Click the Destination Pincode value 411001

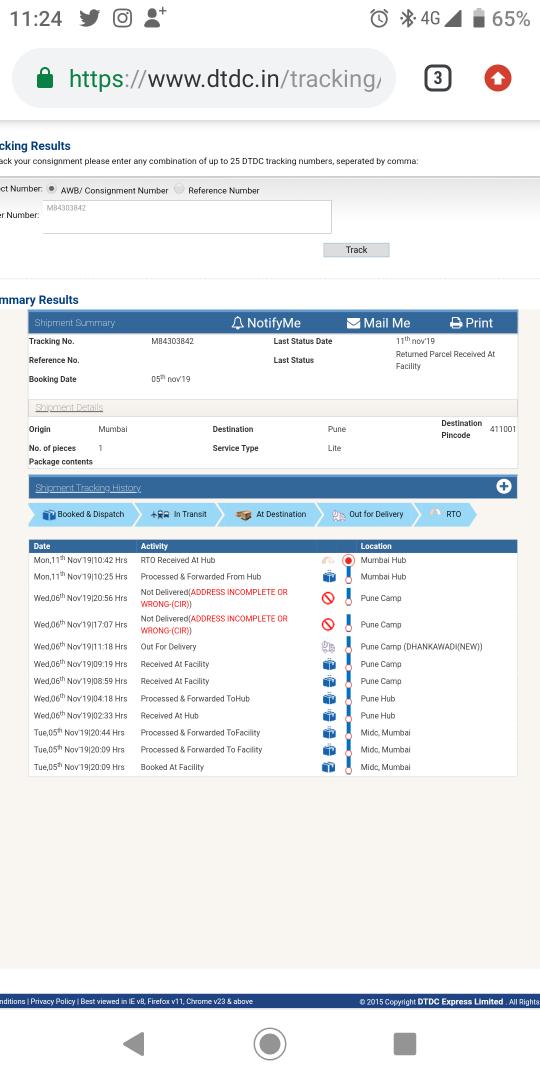[x=503, y=429]
